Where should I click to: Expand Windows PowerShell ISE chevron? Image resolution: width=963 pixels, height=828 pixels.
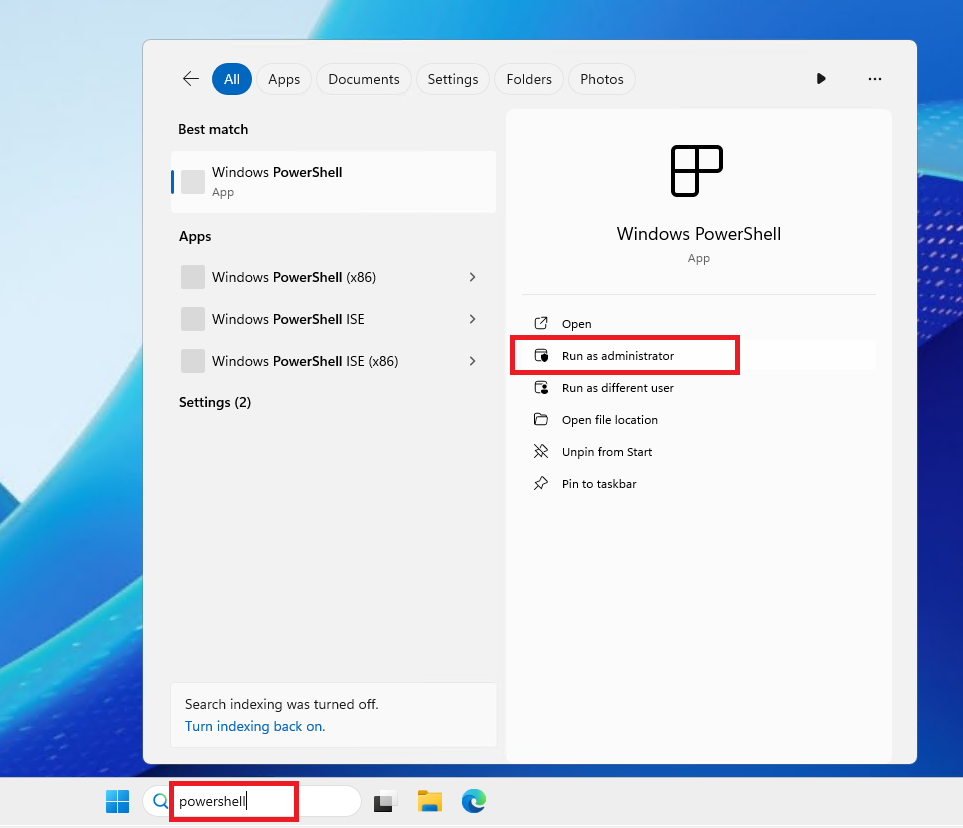point(472,319)
